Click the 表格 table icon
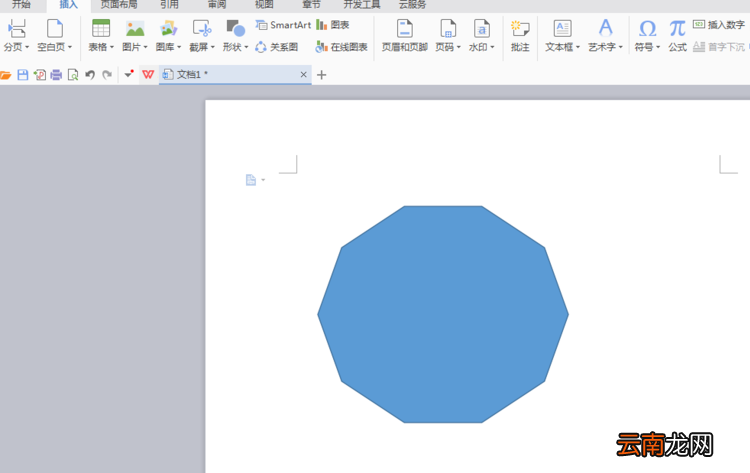 point(101,29)
